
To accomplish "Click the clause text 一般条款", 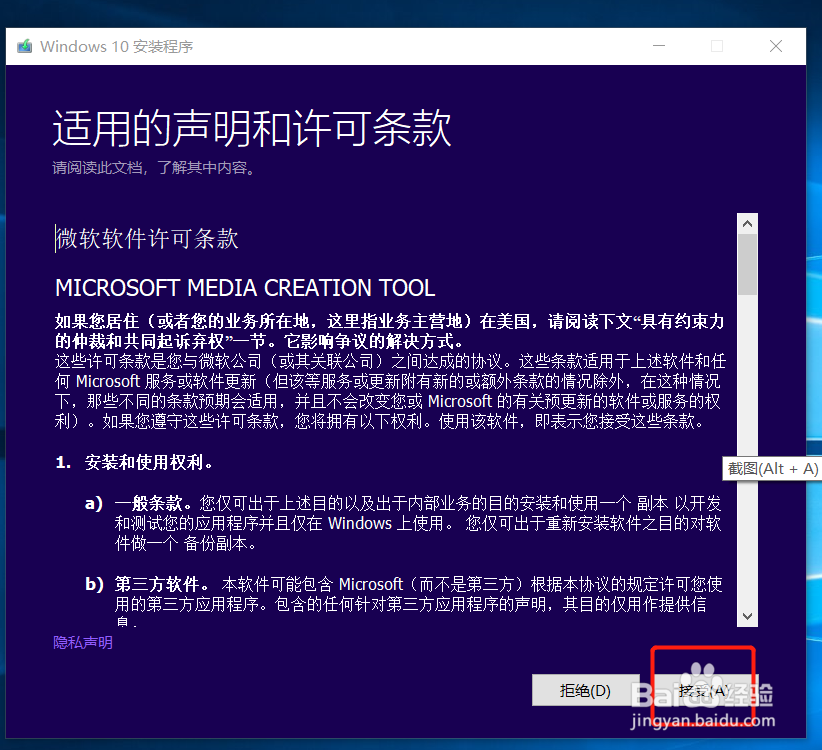I will [x=148, y=503].
